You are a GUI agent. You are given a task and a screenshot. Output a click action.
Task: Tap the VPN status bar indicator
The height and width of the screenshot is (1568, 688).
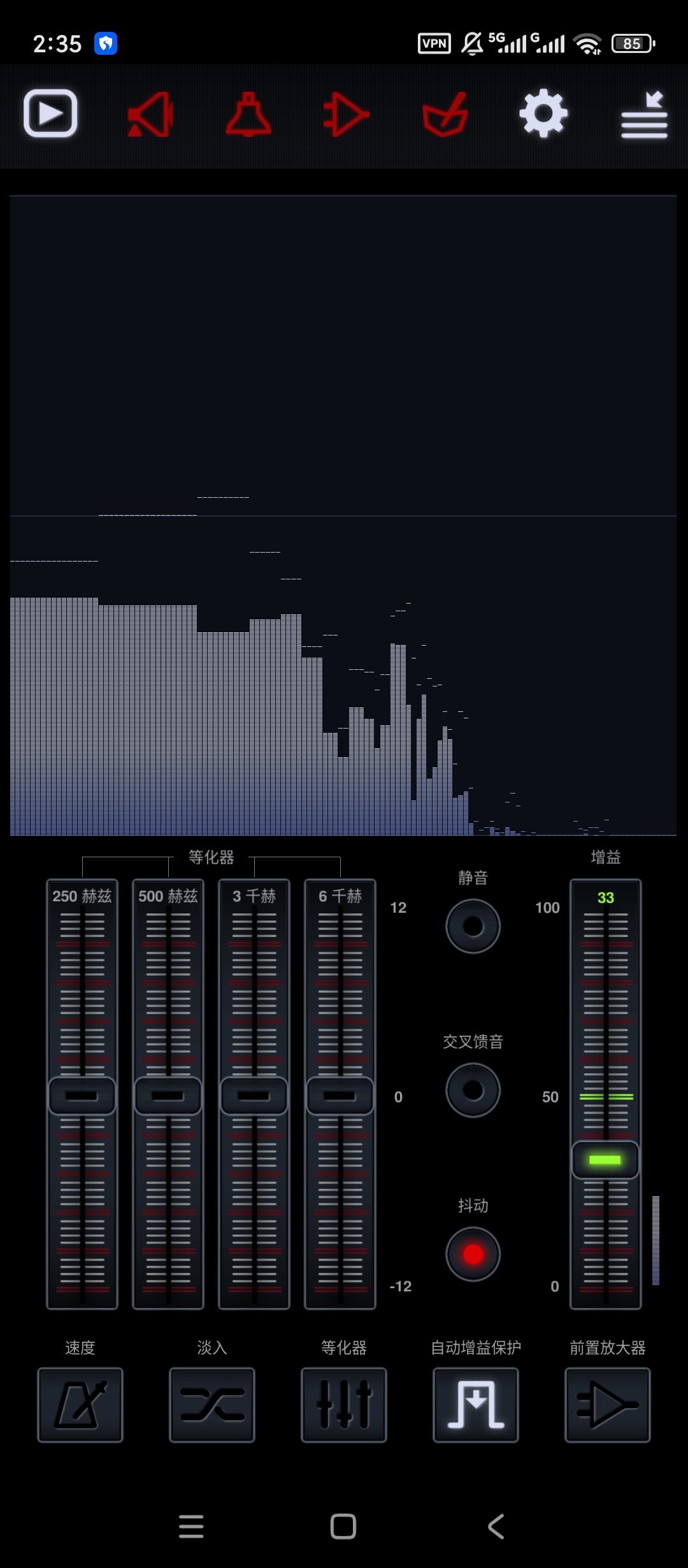[434, 43]
